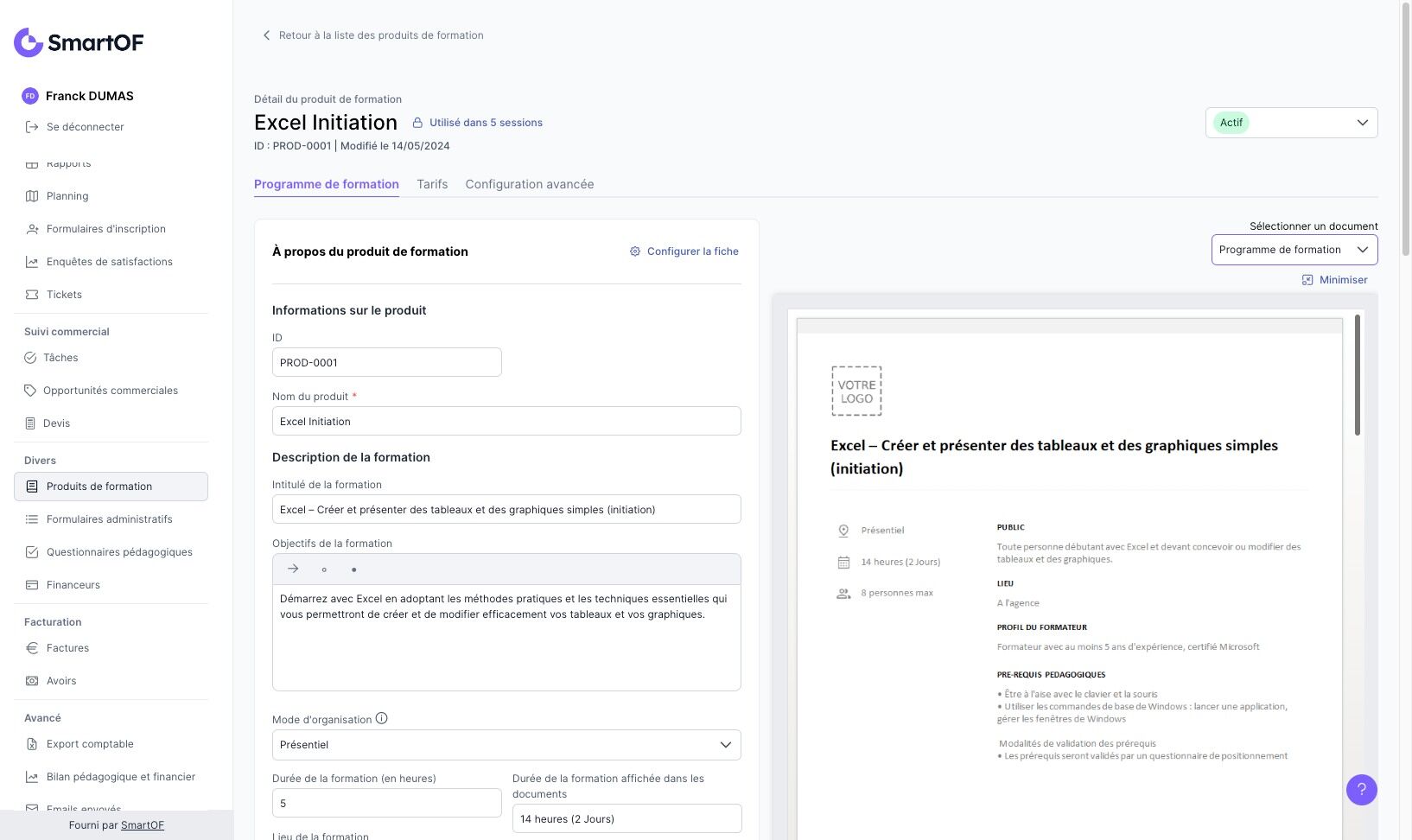This screenshot has width=1412, height=840.
Task: Switch to the Configuration avancée tab
Action: [x=530, y=184]
